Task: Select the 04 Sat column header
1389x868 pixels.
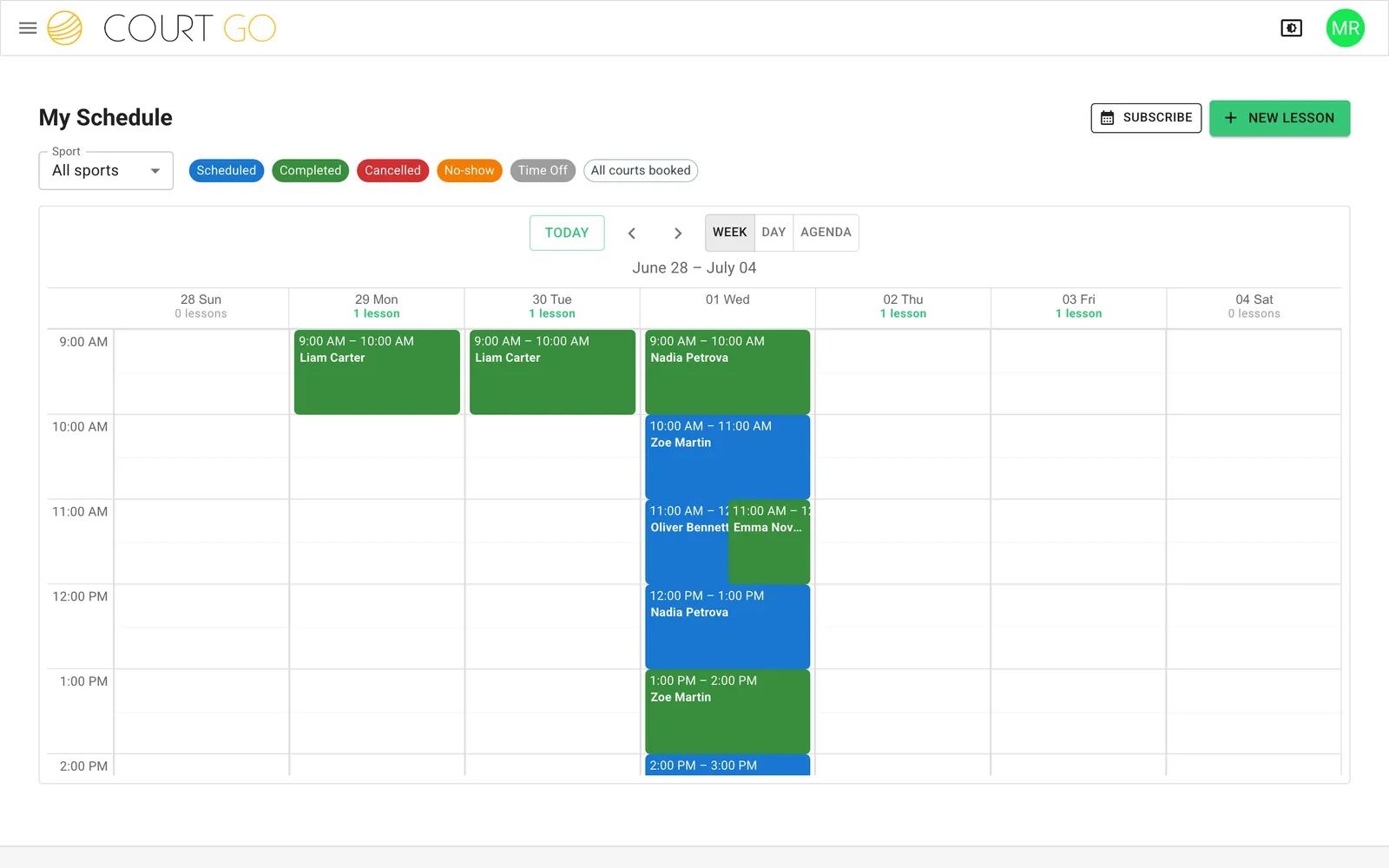Action: 1254,306
